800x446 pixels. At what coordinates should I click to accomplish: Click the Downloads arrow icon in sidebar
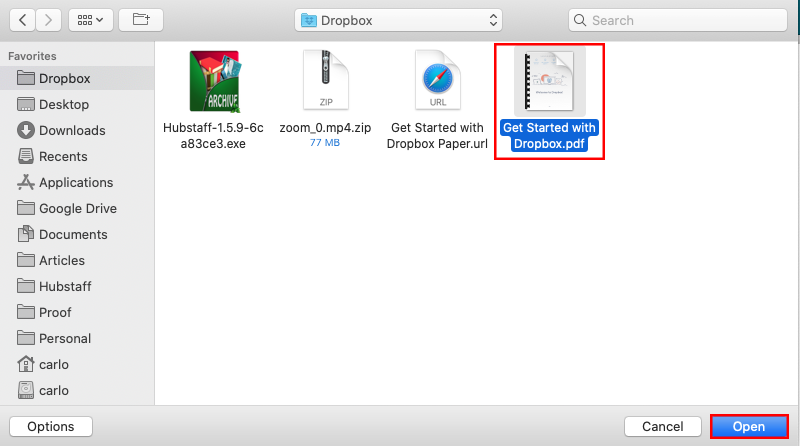click(26, 130)
